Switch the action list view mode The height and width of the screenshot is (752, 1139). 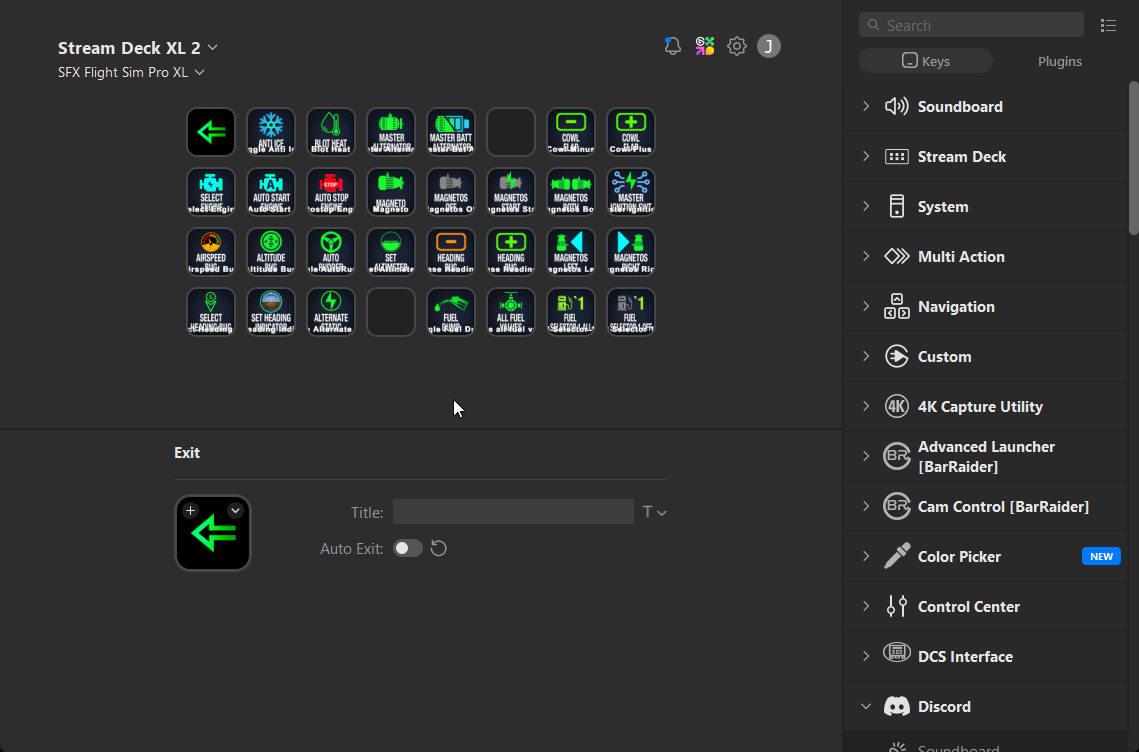(x=1108, y=25)
